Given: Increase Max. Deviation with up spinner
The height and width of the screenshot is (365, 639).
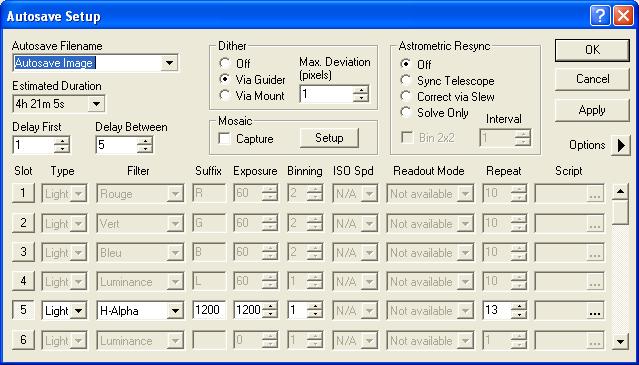Looking at the screenshot, I should click(361, 90).
